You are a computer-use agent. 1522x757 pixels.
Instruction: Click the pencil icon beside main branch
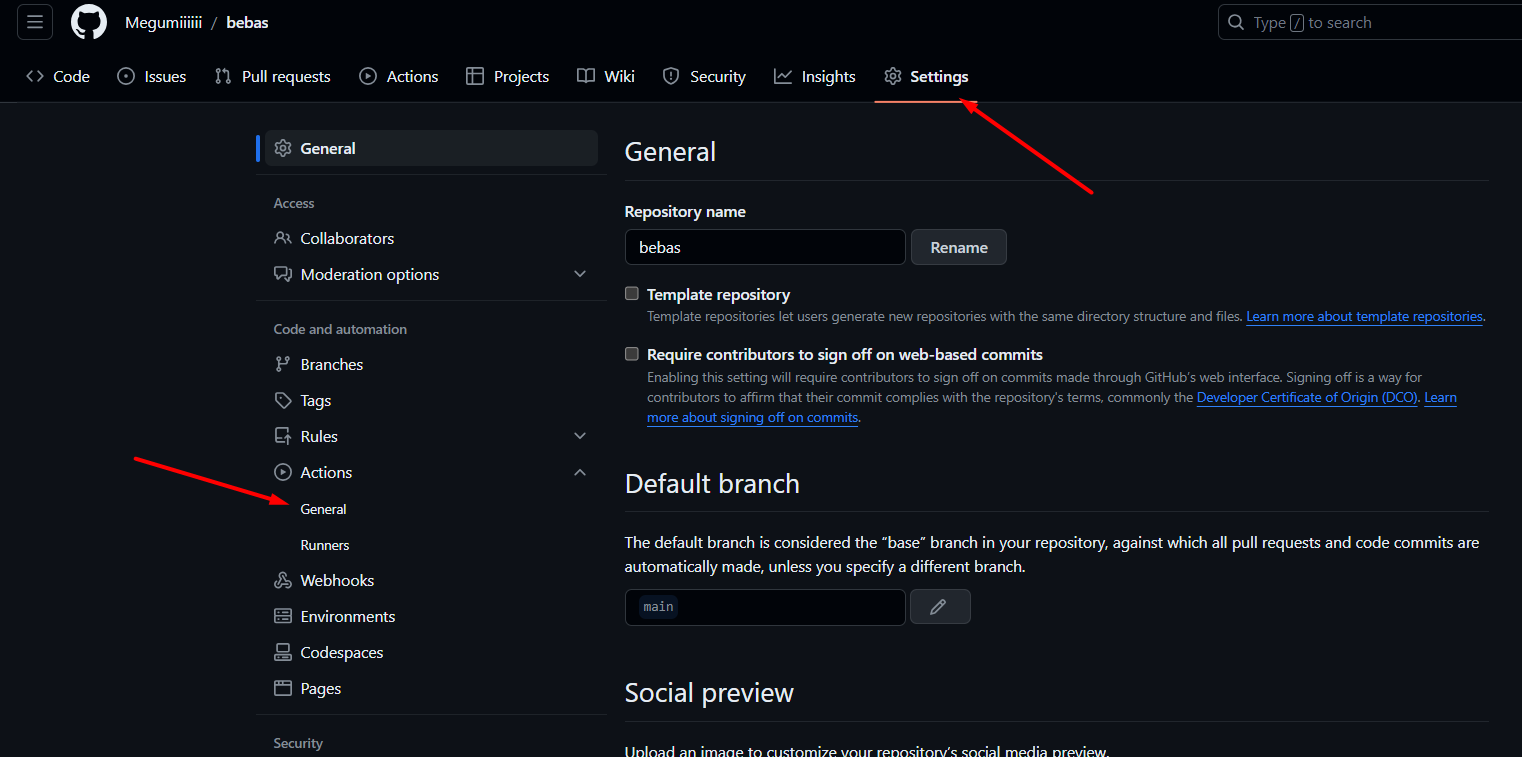(x=939, y=607)
